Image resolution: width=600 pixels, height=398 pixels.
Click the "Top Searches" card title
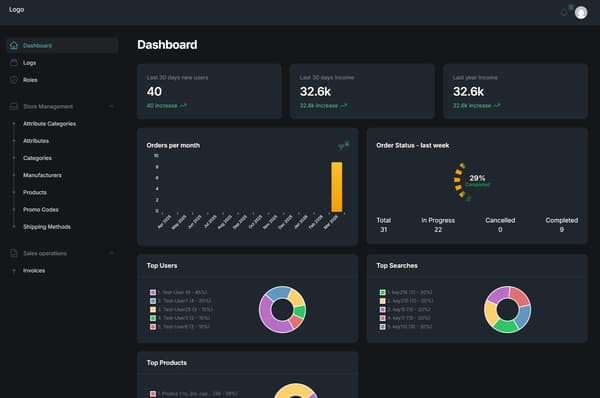tap(397, 266)
